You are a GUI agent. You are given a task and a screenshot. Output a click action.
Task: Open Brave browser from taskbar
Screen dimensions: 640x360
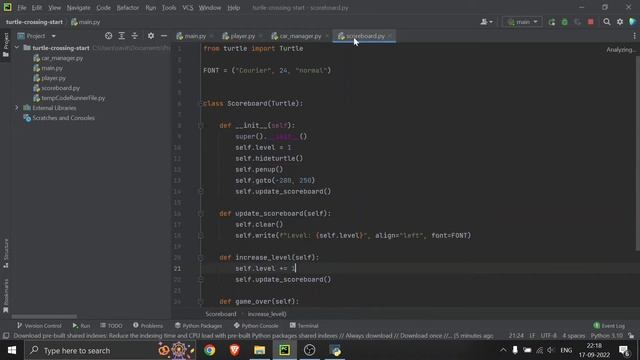point(235,350)
